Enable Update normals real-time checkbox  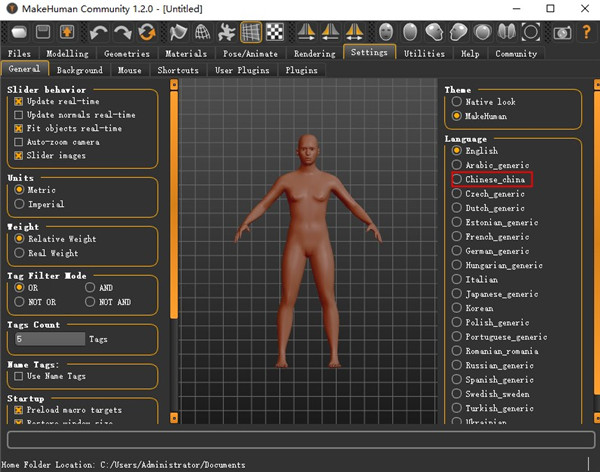19,115
